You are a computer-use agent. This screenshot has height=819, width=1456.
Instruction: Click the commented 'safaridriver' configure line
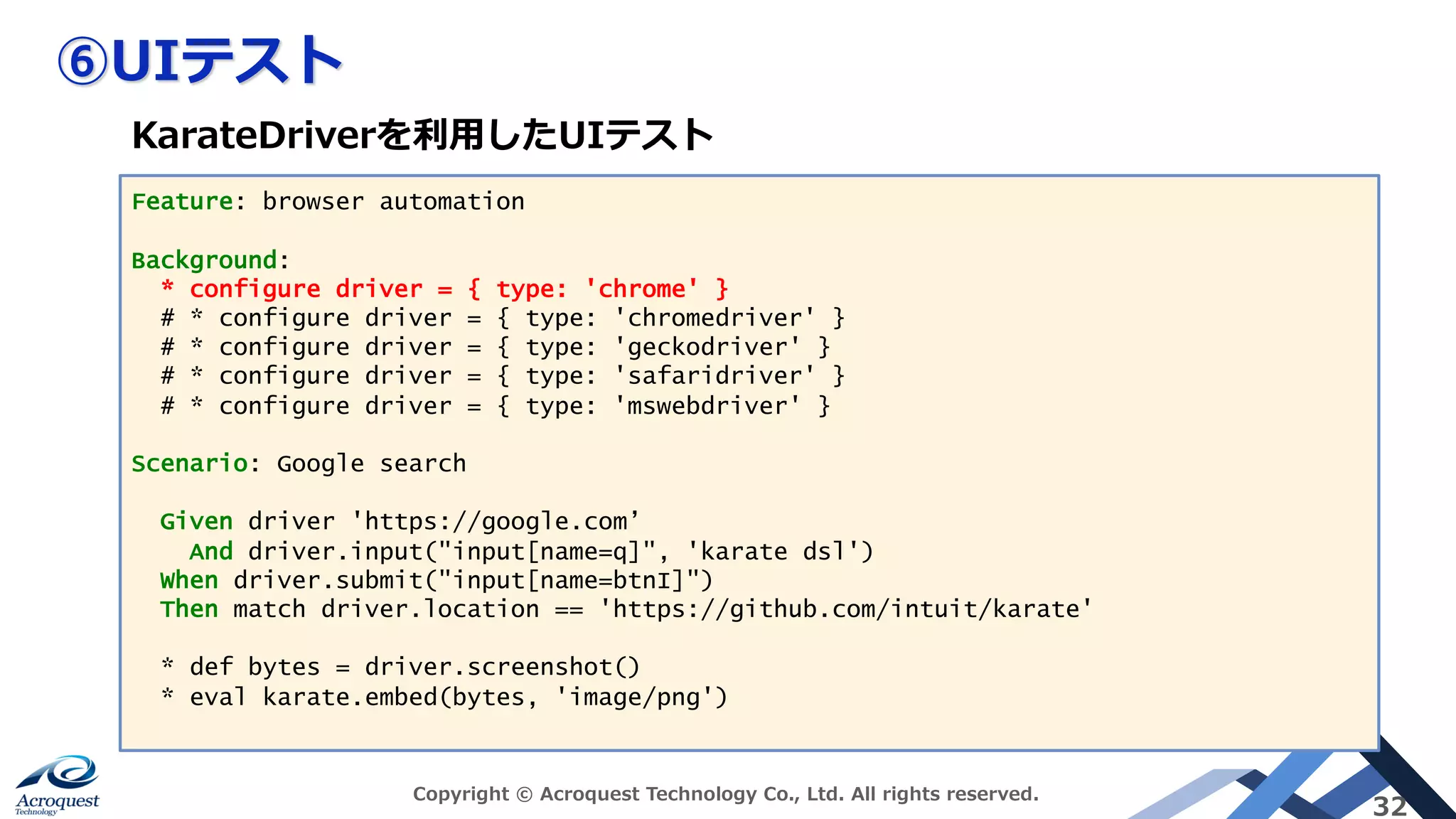pyautogui.click(x=503, y=376)
